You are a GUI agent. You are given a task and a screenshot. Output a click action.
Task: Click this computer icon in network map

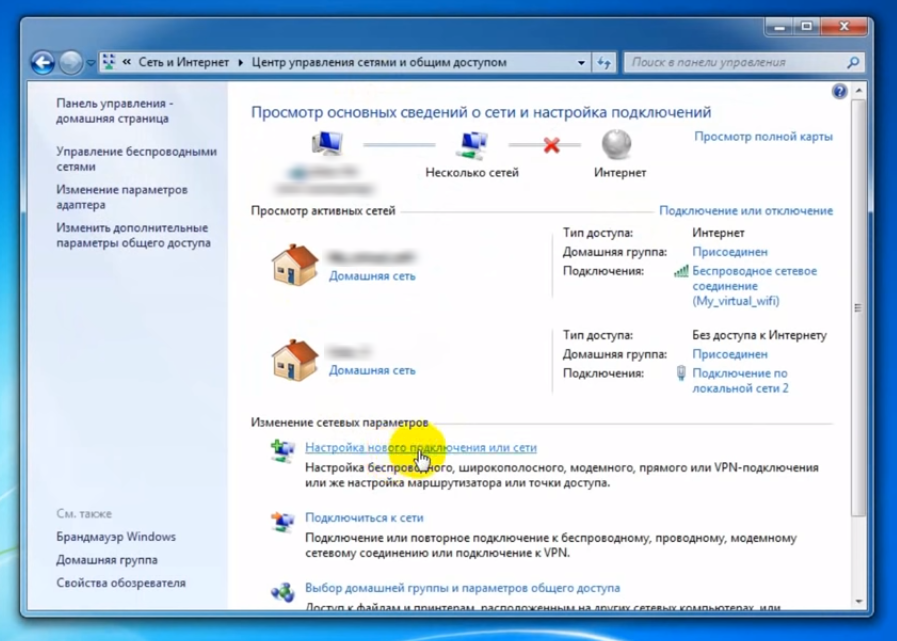(327, 144)
